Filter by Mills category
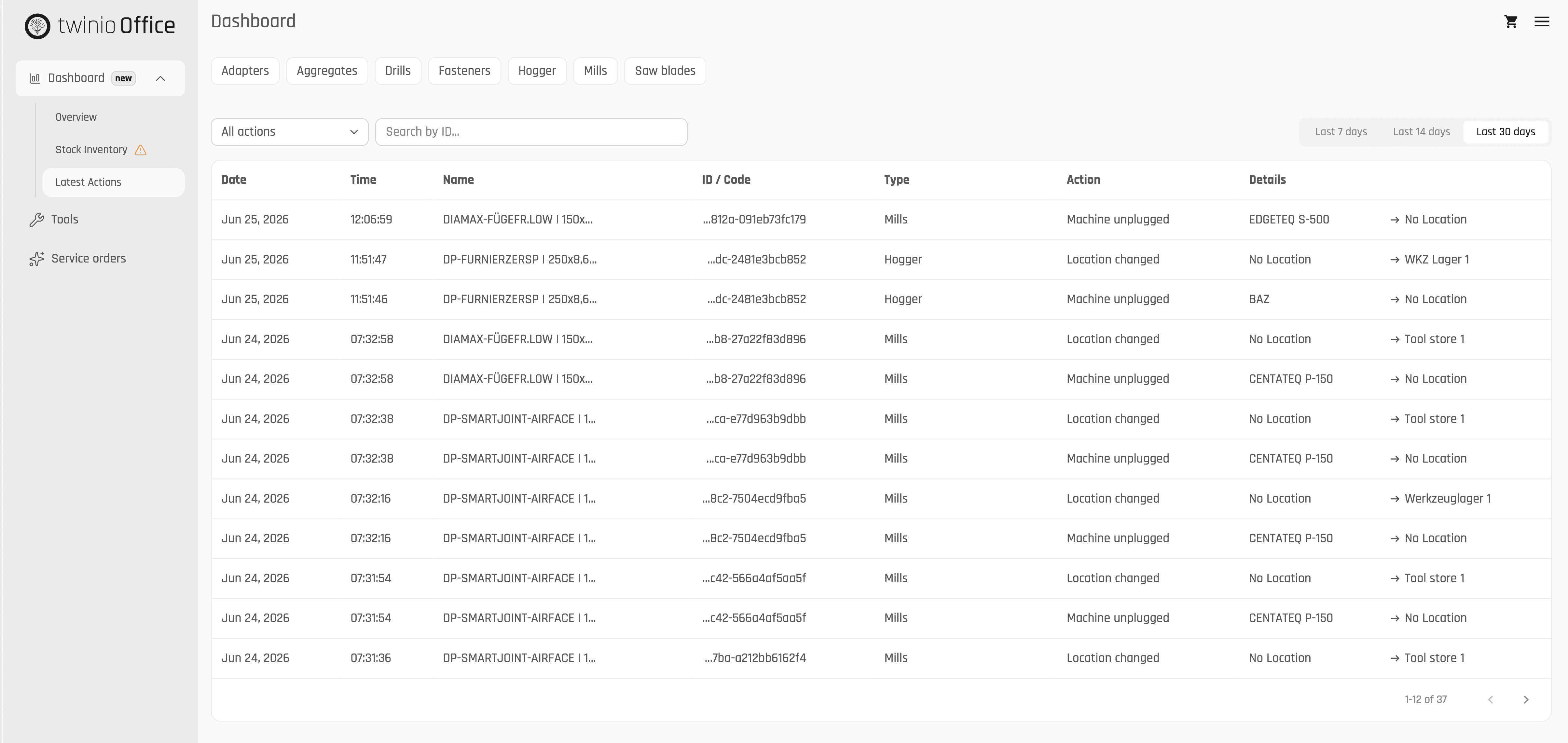 click(x=595, y=71)
